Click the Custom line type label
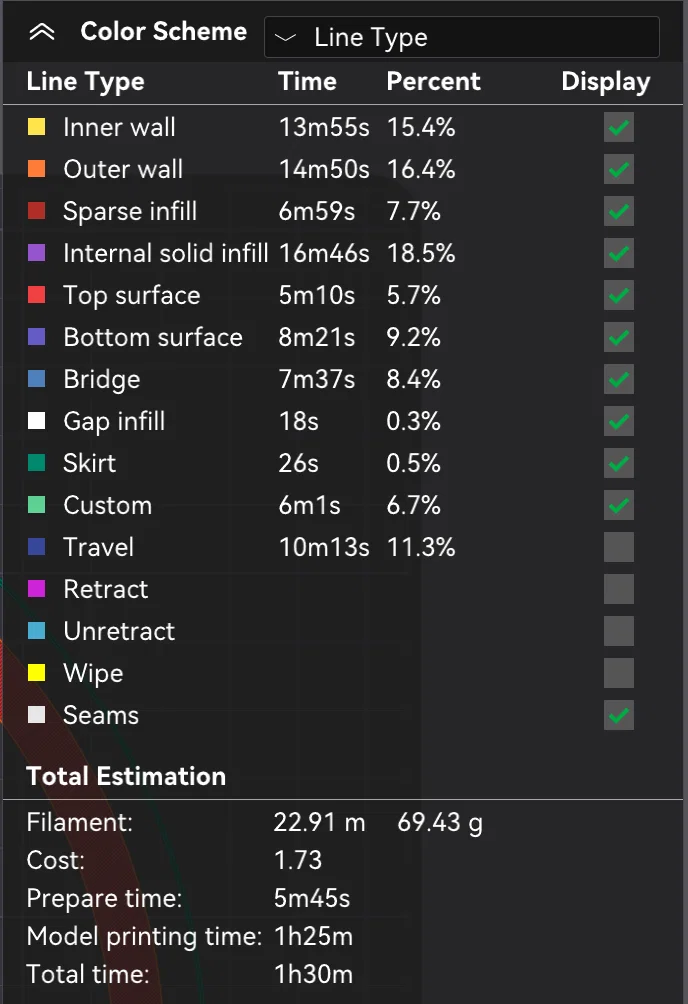The image size is (688, 1004). click(x=107, y=505)
